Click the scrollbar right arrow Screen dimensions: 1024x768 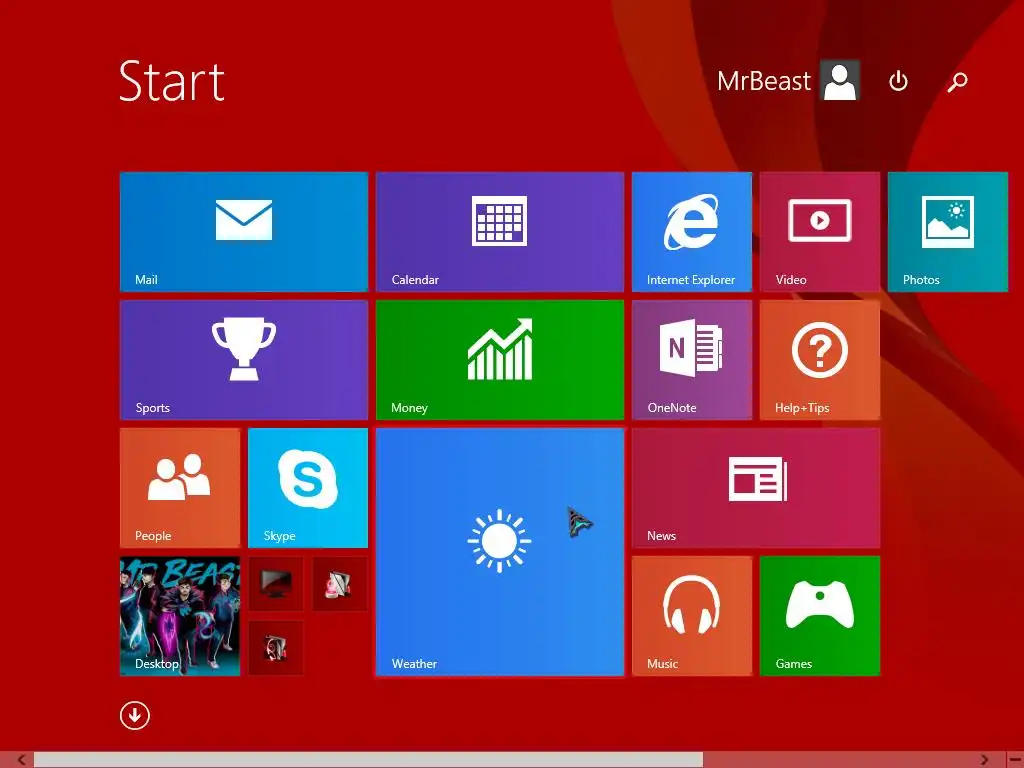pos(984,760)
